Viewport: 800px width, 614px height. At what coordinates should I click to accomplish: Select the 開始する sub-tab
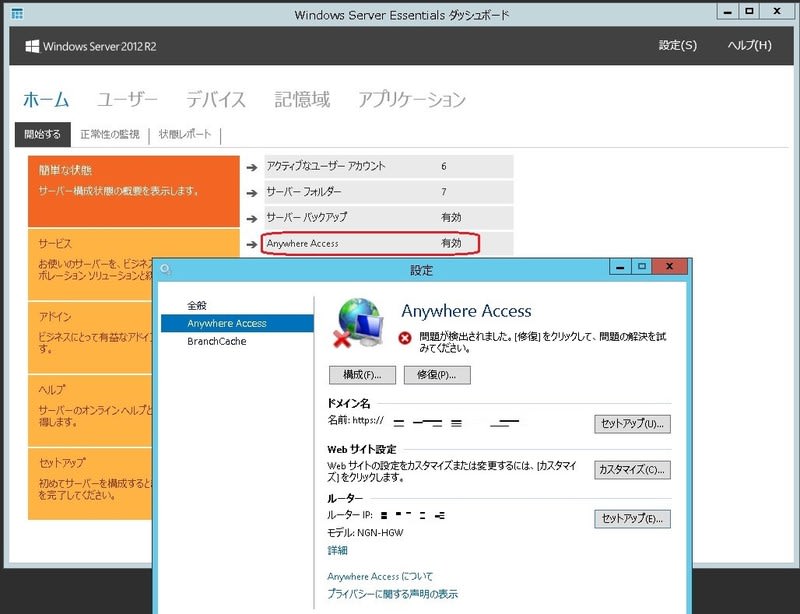click(x=42, y=134)
